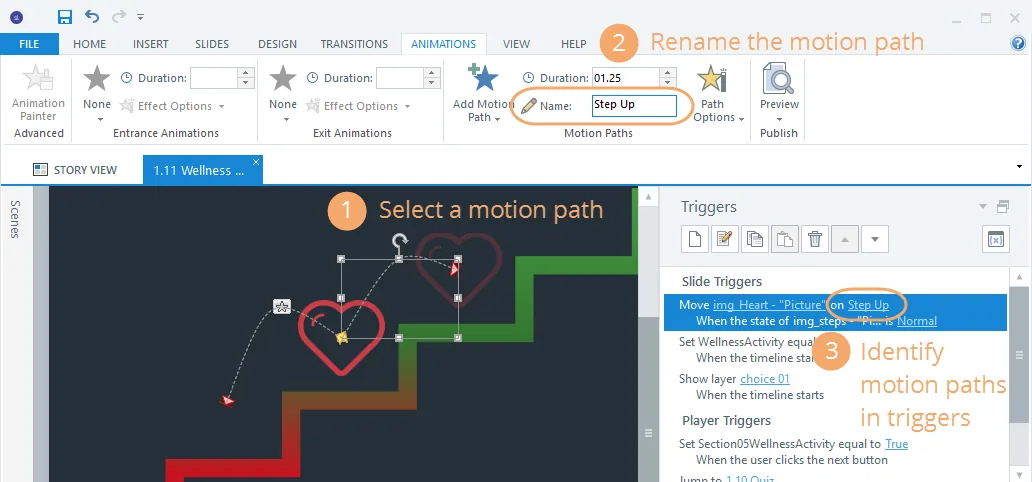This screenshot has height=482, width=1032.
Task: Switch to the STORY VIEW tab
Action: [75, 170]
